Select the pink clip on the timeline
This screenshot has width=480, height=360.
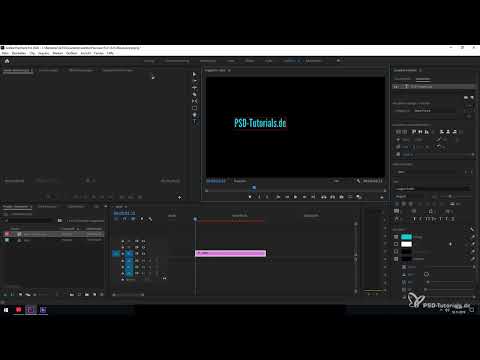[230, 253]
